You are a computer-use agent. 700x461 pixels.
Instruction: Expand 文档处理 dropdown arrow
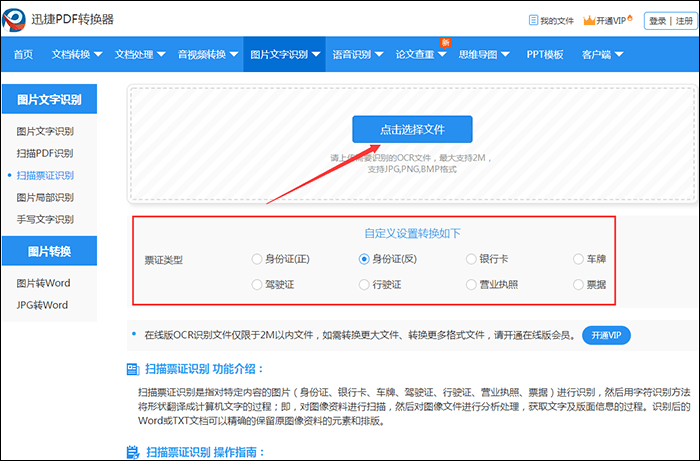[x=161, y=54]
